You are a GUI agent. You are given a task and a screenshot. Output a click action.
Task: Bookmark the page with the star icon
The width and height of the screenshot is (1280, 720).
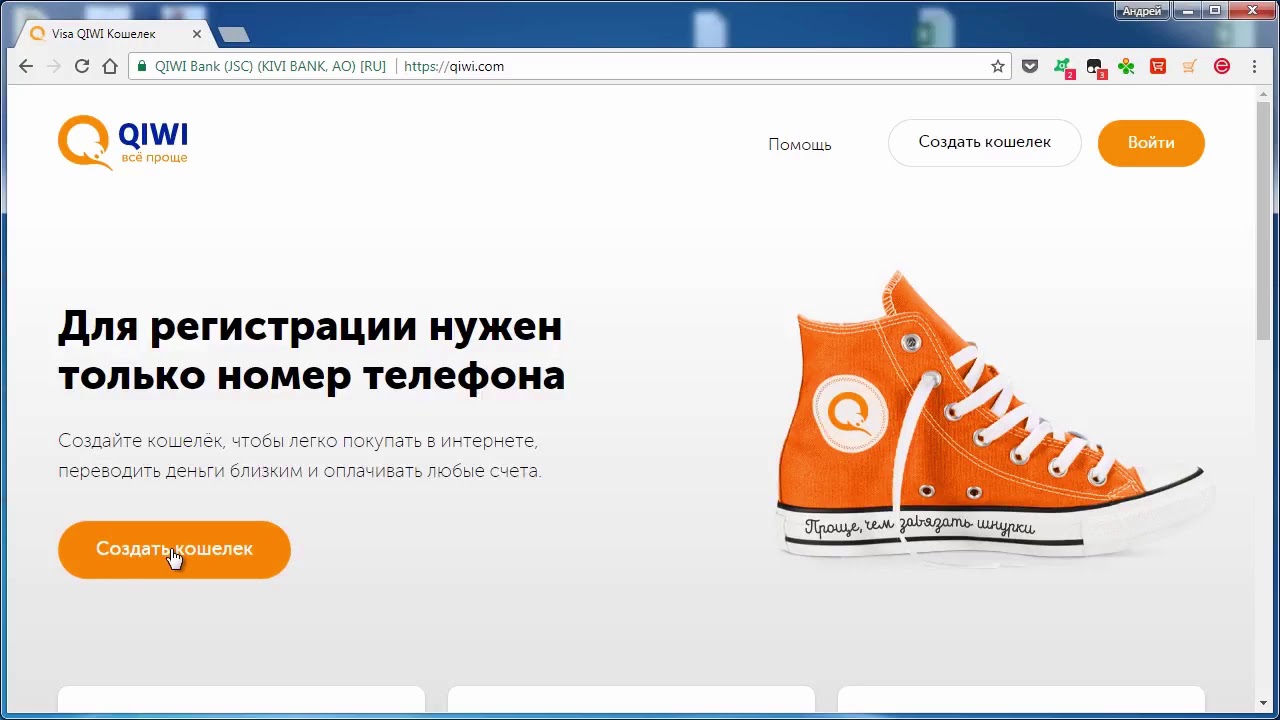[998, 66]
